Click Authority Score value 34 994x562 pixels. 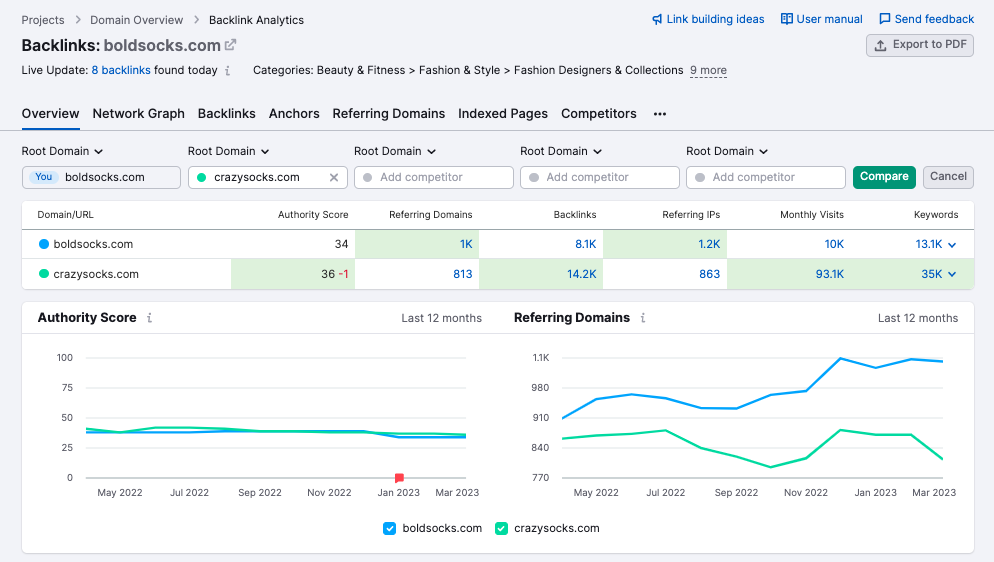342,244
